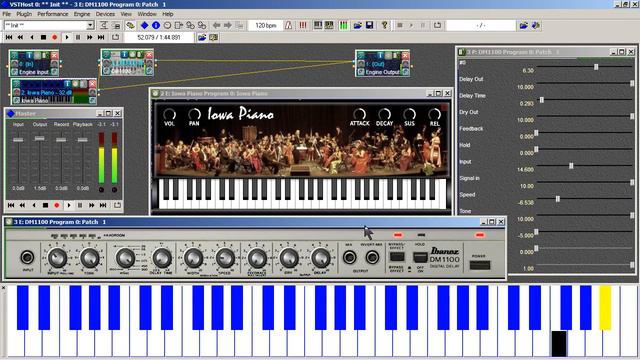Click the yellow highlighted key on bottom keyboard
This screenshot has width=640, height=360.
click(605, 308)
